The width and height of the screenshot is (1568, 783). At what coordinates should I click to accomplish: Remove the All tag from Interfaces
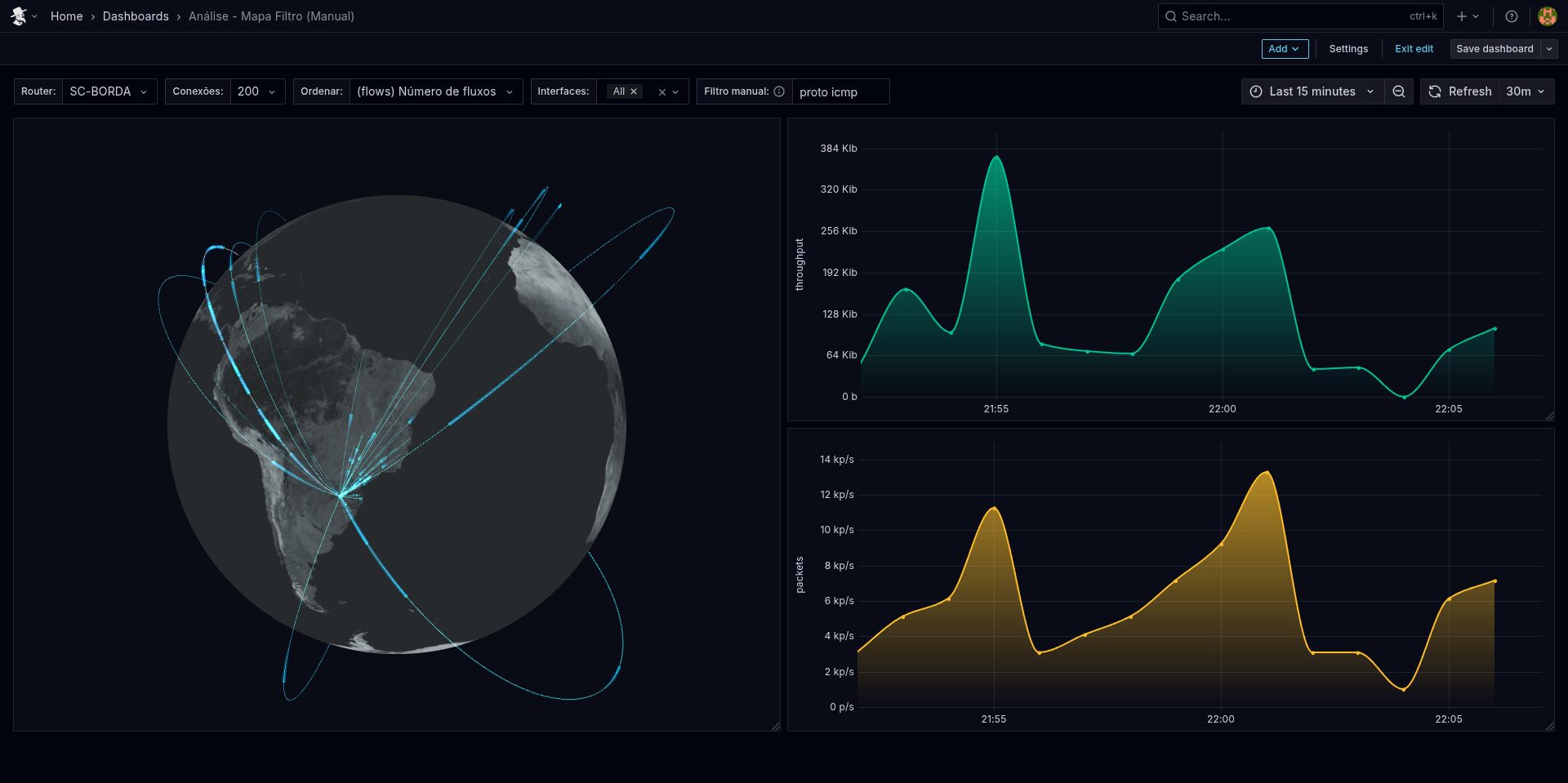(x=634, y=91)
